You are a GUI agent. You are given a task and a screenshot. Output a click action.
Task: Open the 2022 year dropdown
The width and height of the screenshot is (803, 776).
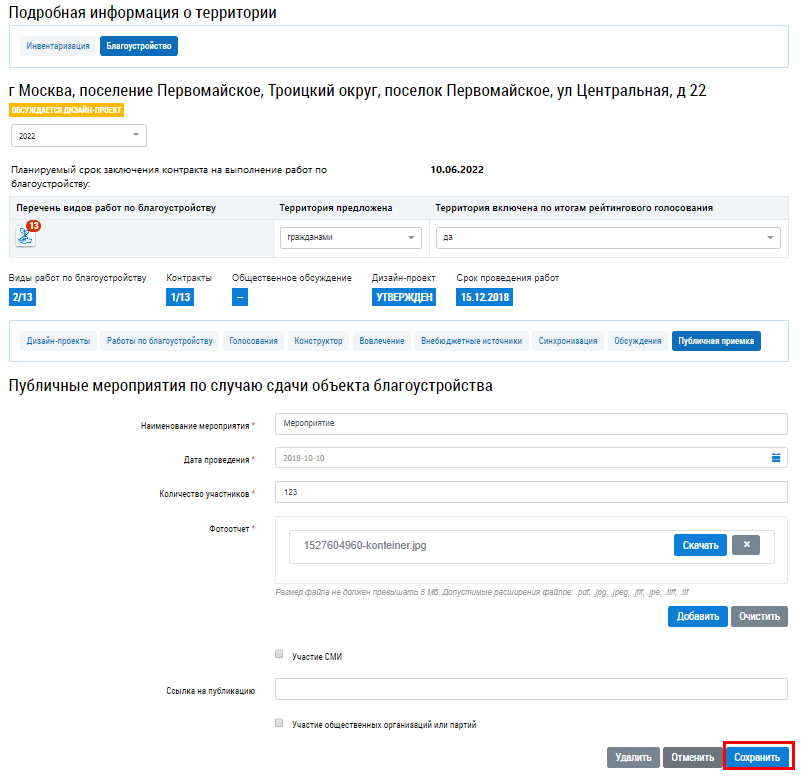[x=79, y=136]
